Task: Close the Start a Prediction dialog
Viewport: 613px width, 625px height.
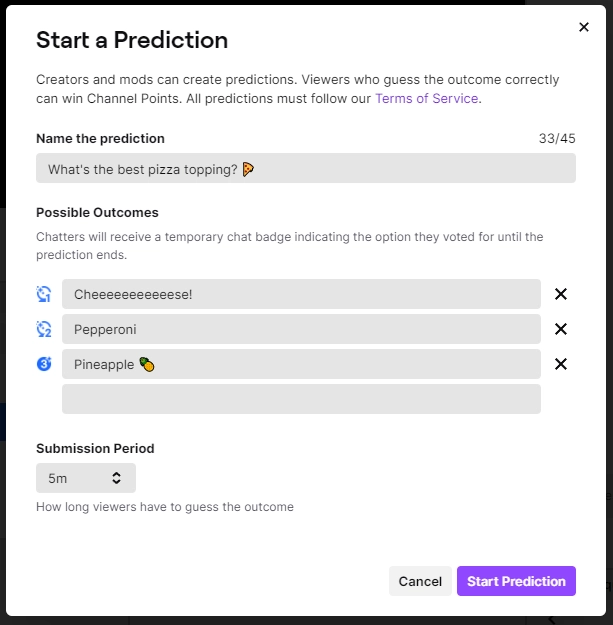Action: pyautogui.click(x=584, y=27)
